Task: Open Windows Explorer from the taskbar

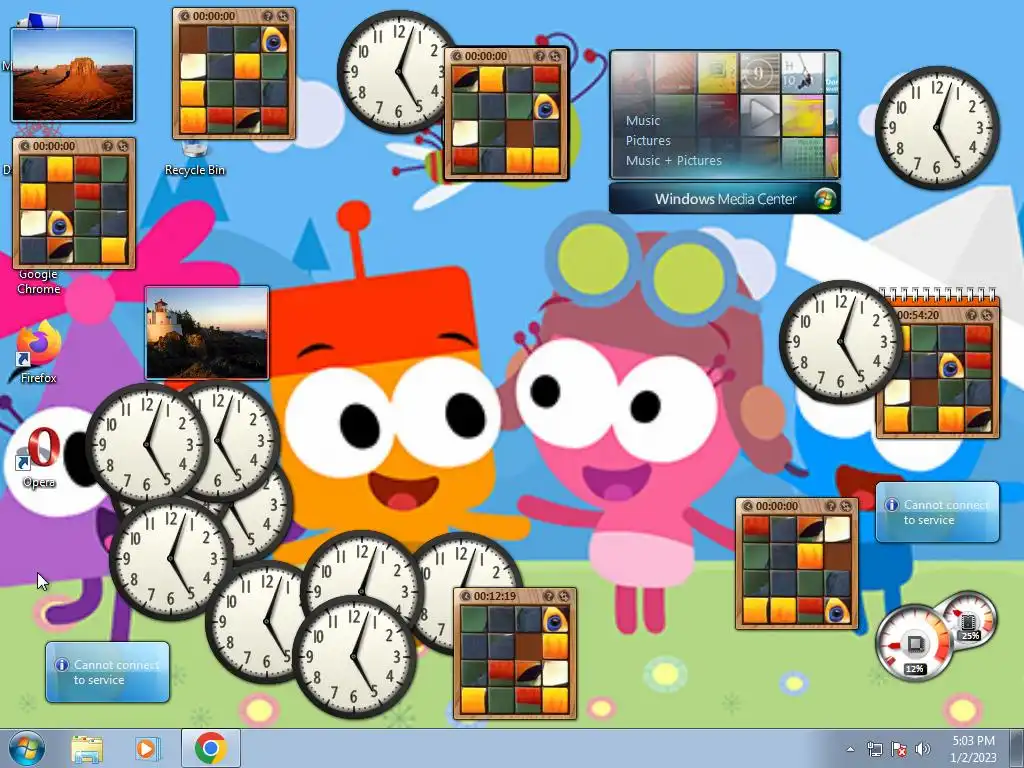Action: [87, 749]
